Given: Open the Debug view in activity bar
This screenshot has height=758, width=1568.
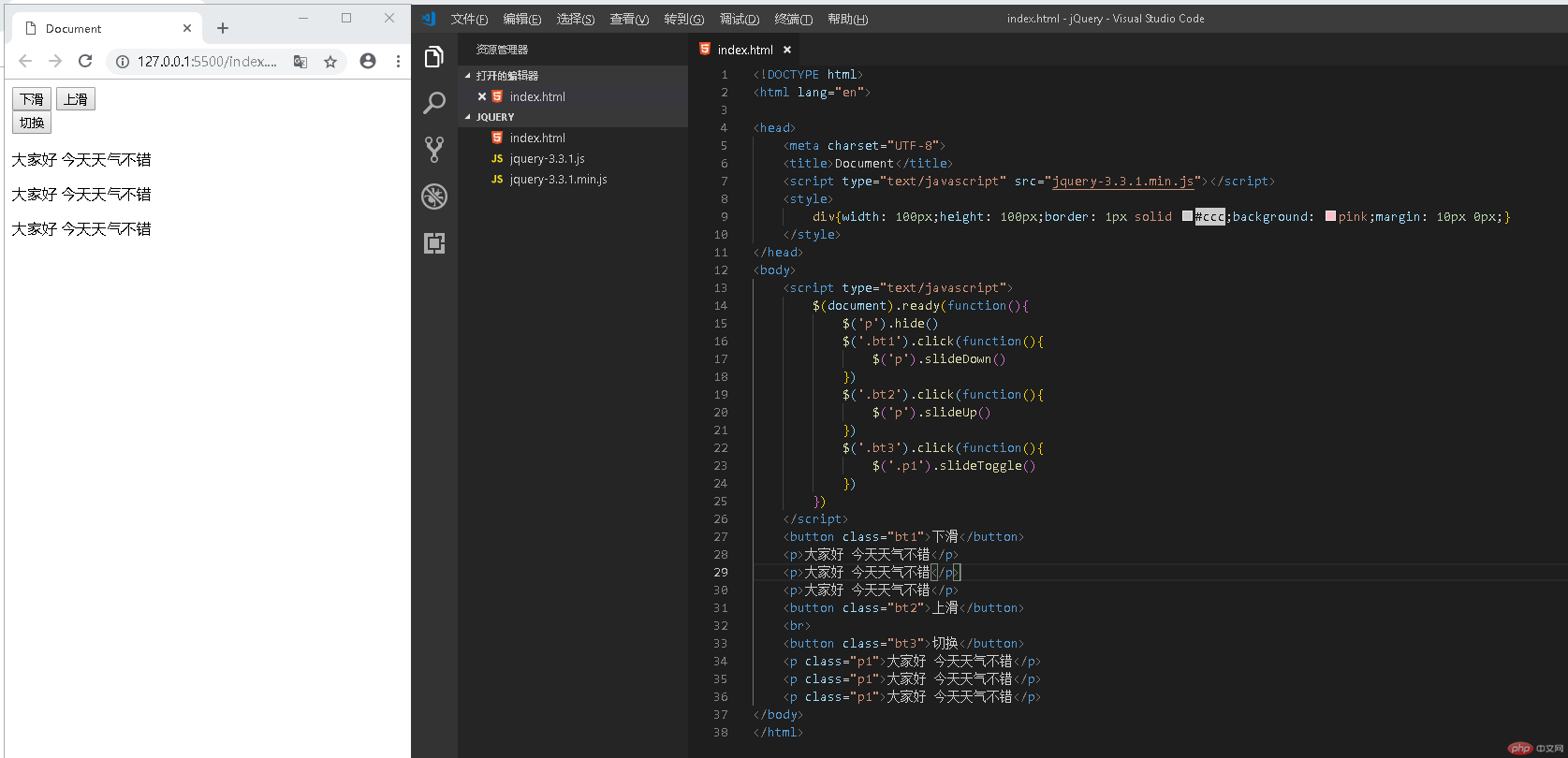Looking at the screenshot, I should (433, 197).
